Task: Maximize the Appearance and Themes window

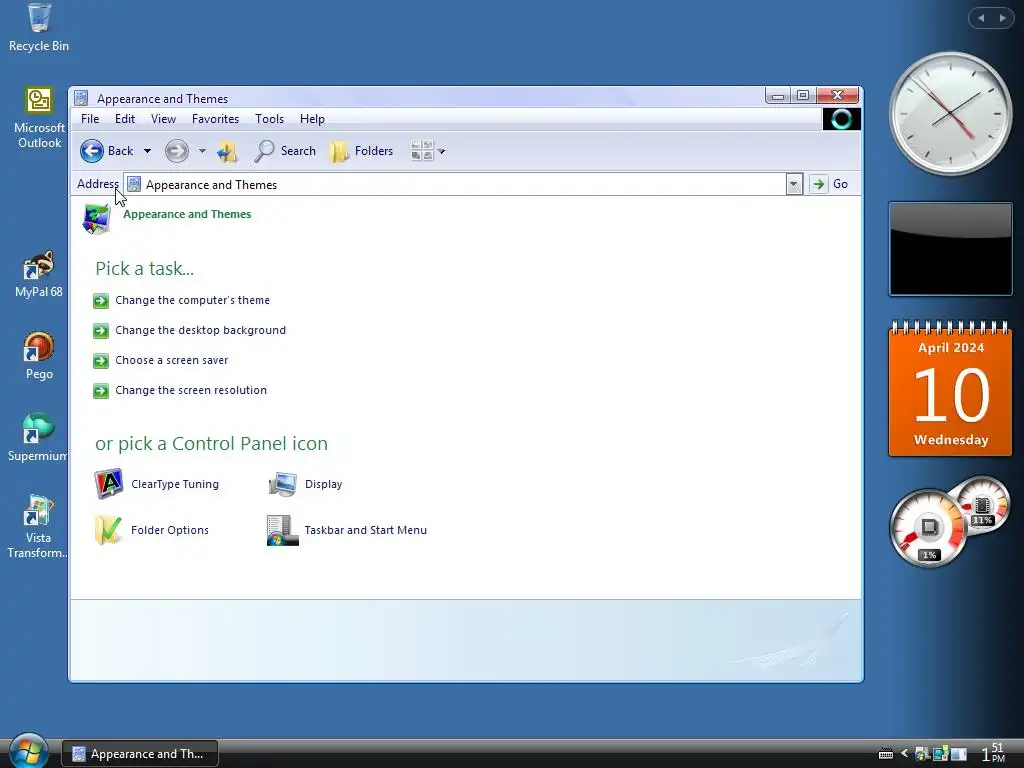Action: 803,95
